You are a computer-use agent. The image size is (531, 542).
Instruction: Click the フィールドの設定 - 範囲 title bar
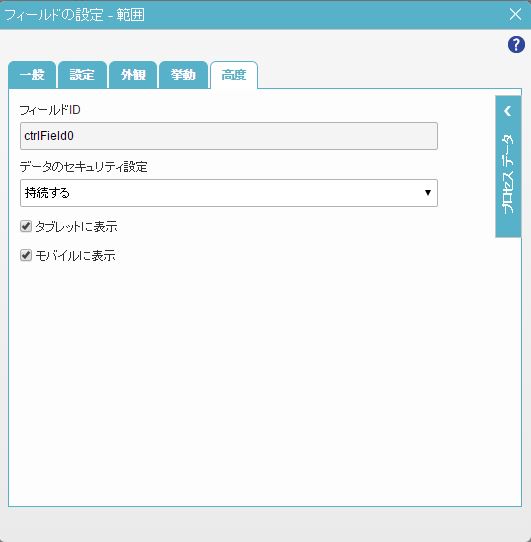[x=256, y=15]
